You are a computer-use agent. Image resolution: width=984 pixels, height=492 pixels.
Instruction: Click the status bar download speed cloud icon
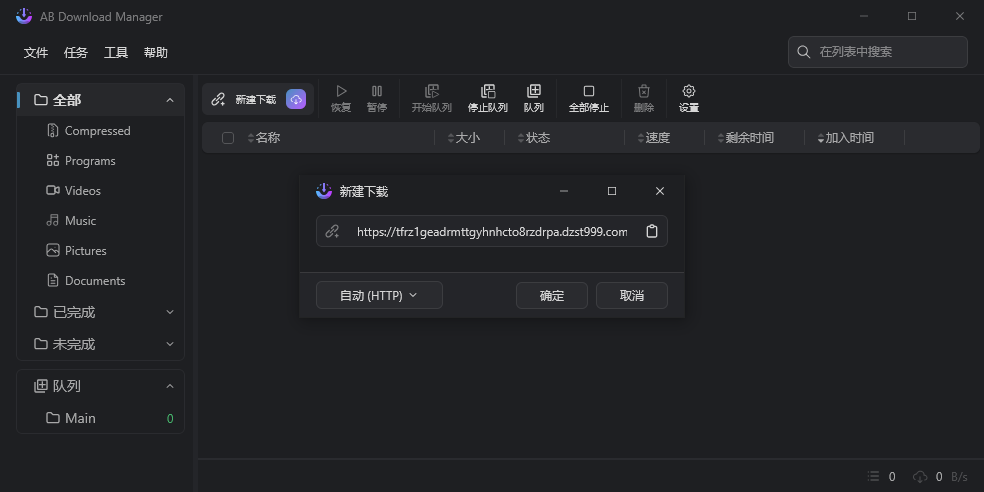920,477
